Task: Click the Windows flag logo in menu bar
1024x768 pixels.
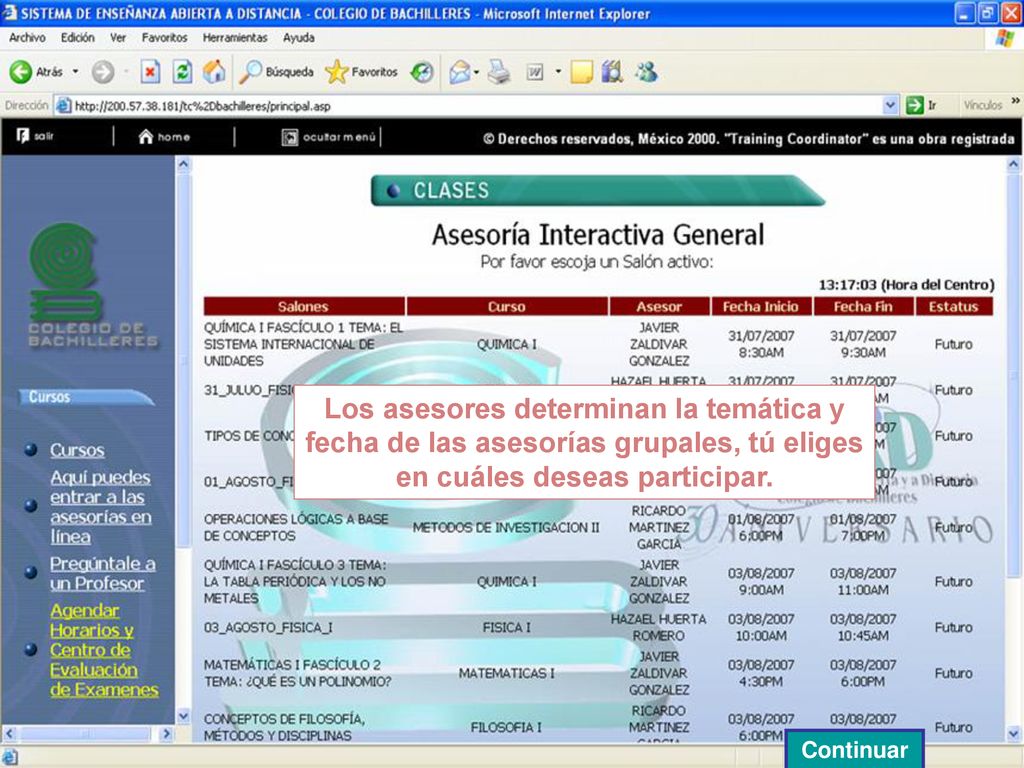Action: [x=1005, y=38]
